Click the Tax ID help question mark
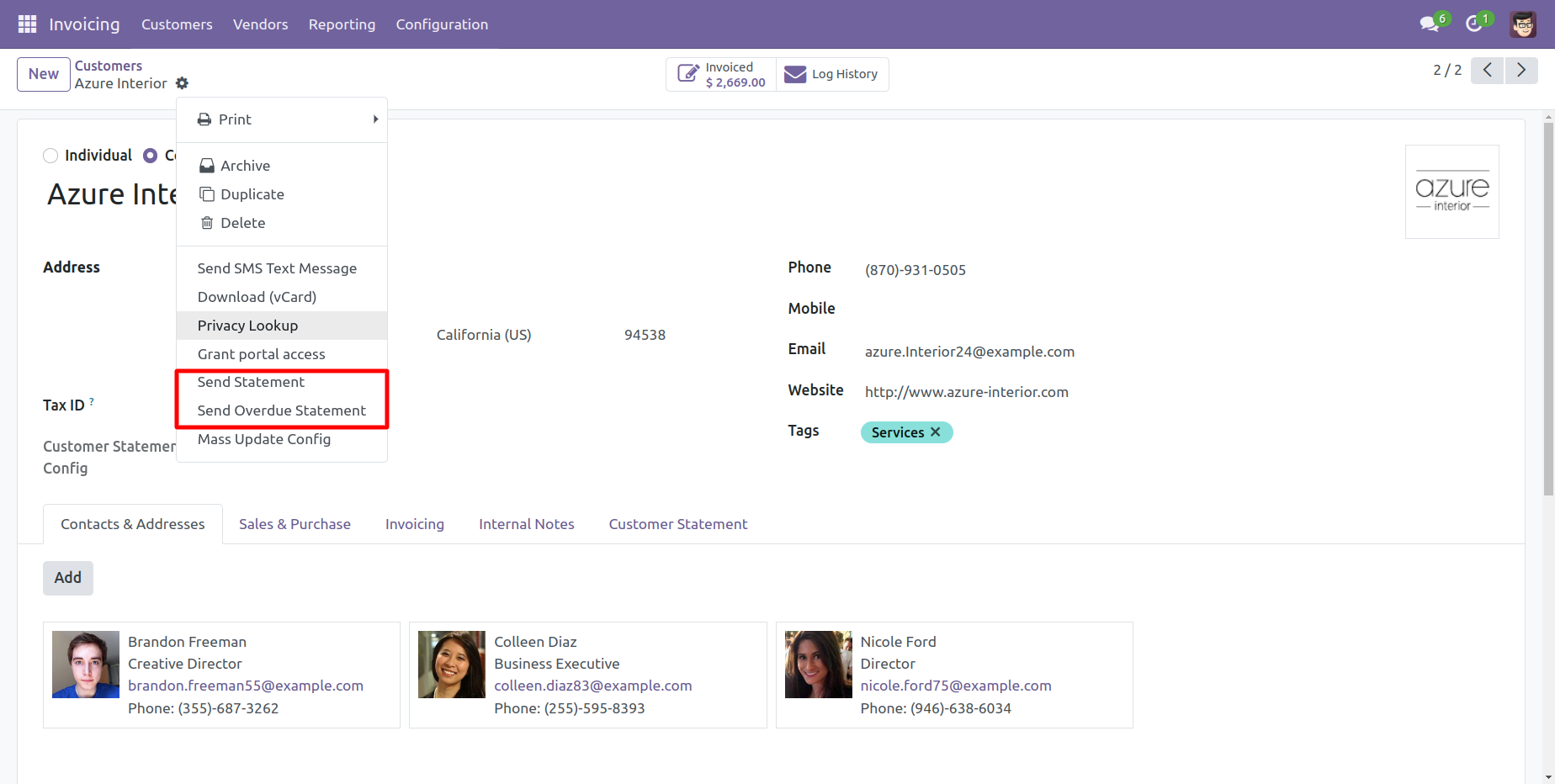Viewport: 1555px width, 784px height. point(92,402)
